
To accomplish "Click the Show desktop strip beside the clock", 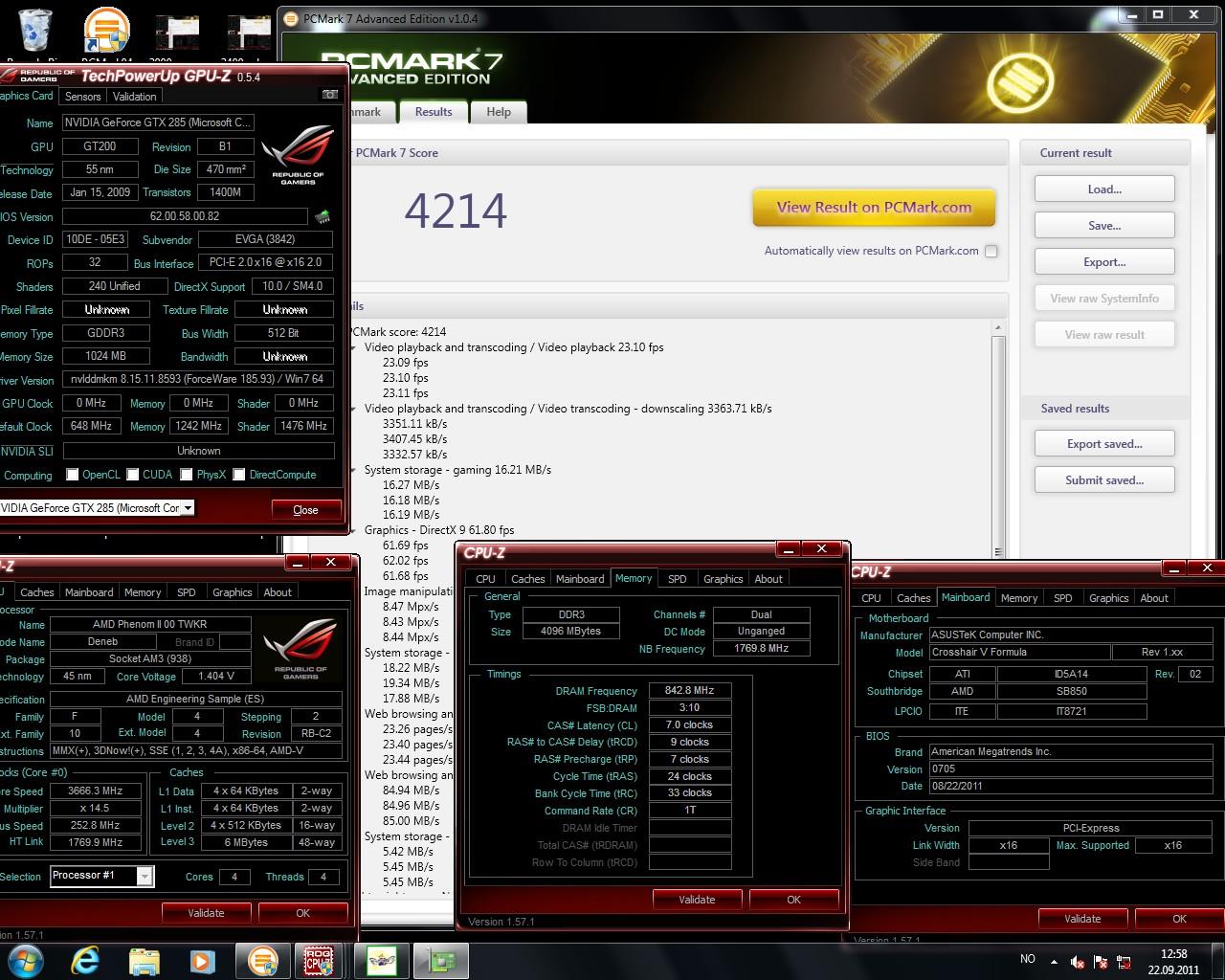I will [1218, 961].
